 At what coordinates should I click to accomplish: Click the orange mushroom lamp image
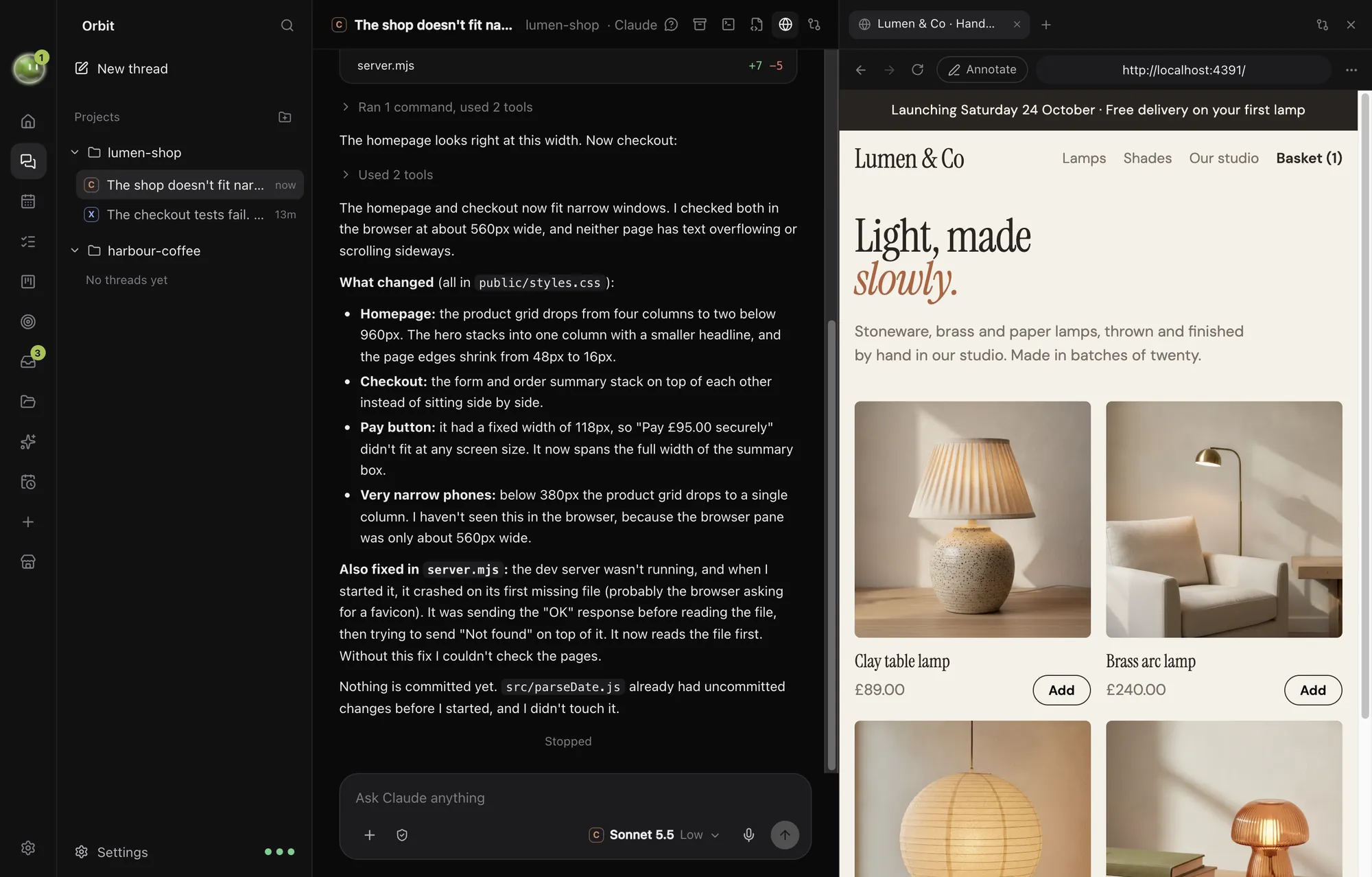point(1224,799)
